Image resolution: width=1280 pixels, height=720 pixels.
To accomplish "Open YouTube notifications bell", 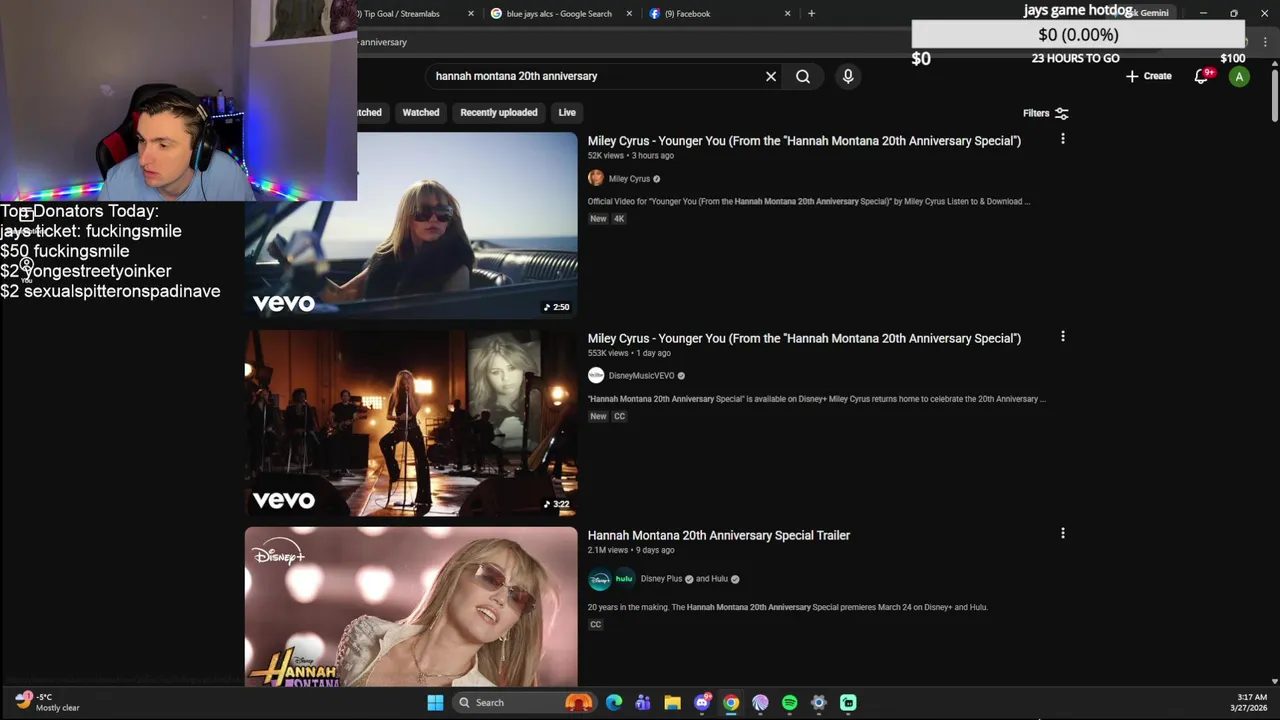I will coord(1202,76).
